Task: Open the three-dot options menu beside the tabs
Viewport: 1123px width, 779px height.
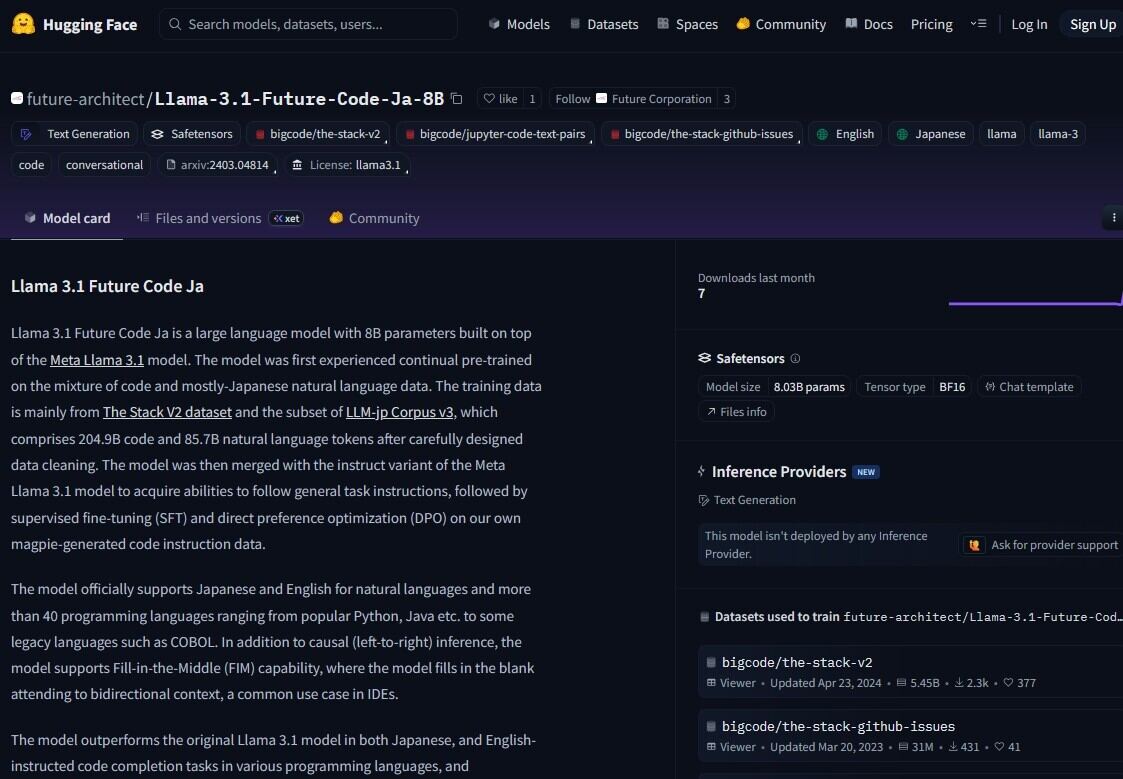Action: [1113, 218]
